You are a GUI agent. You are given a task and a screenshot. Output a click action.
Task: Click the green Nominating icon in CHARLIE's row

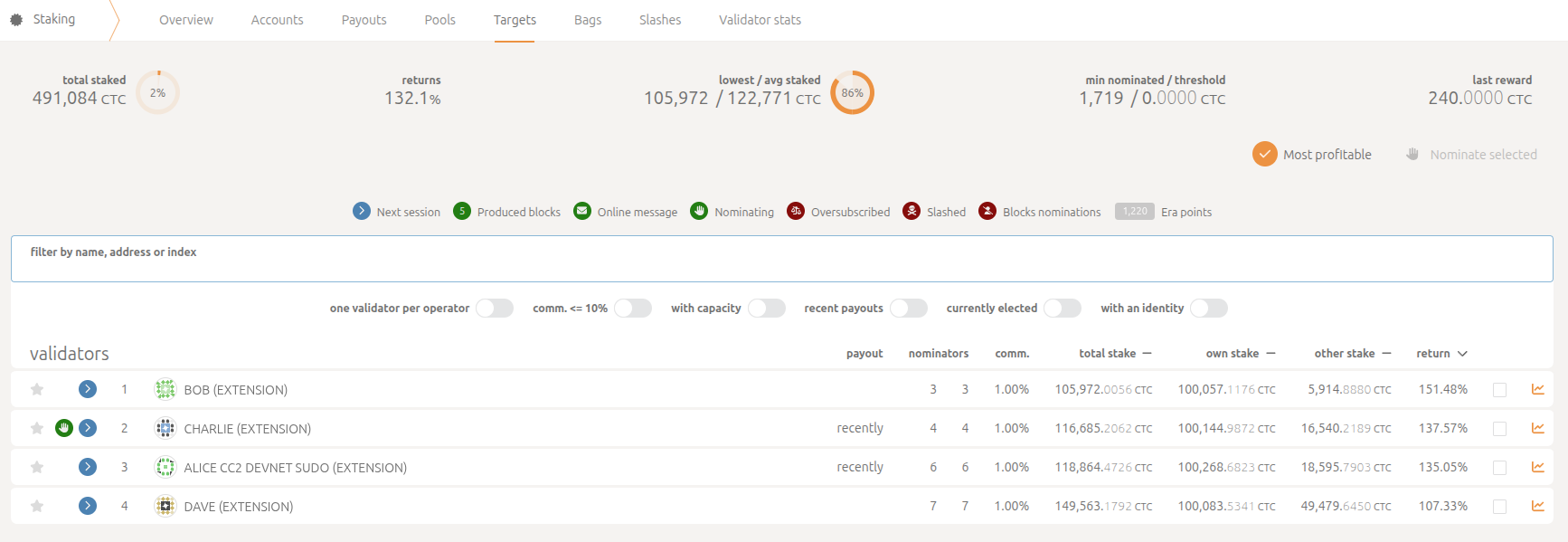[64, 428]
